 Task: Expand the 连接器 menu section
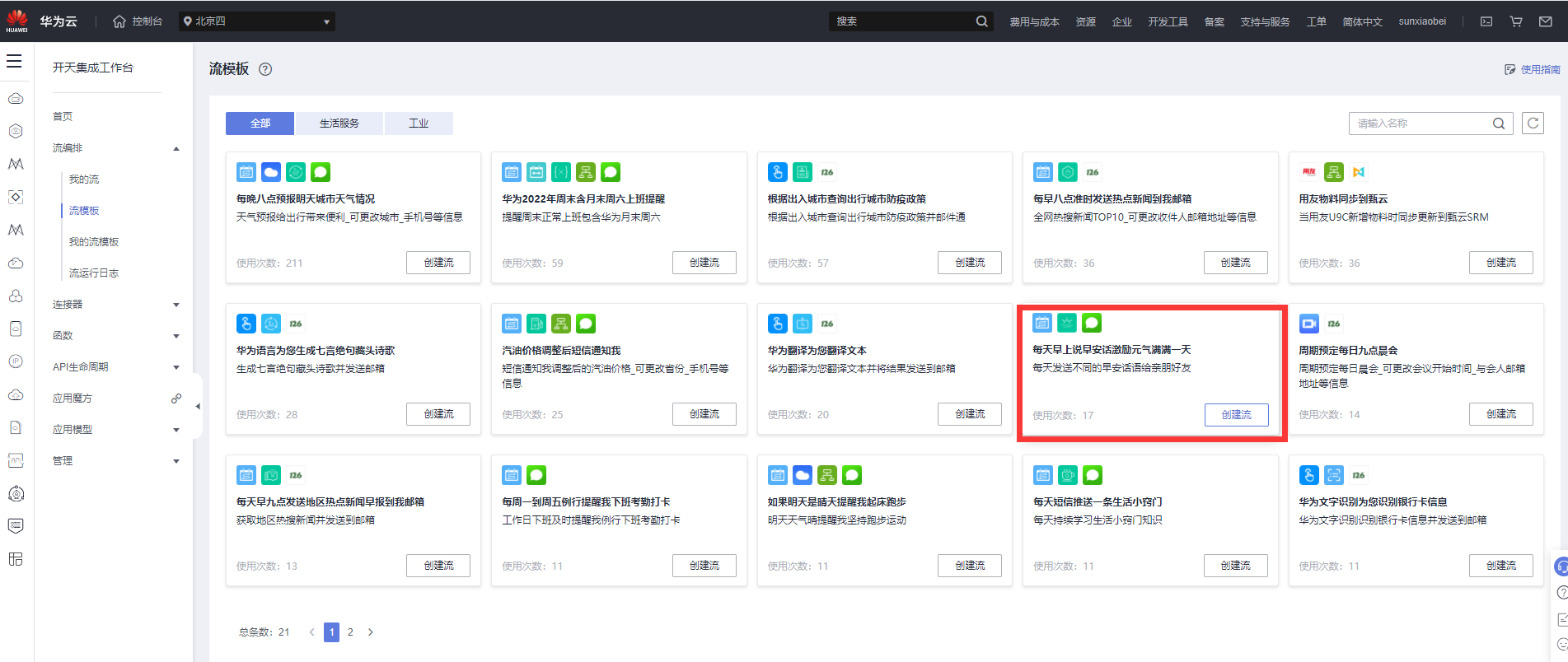tap(176, 305)
